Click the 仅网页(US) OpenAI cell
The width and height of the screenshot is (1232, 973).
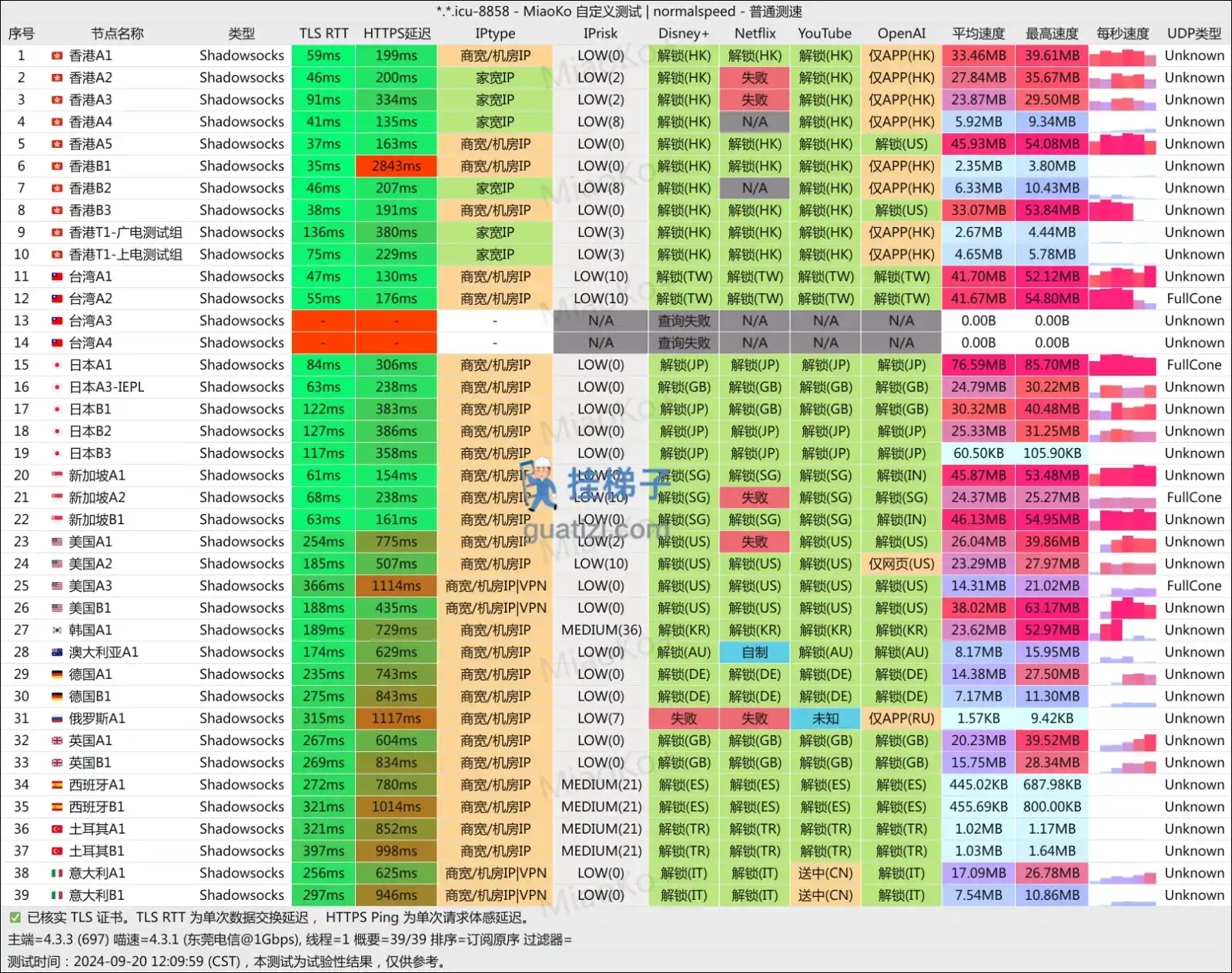901,563
